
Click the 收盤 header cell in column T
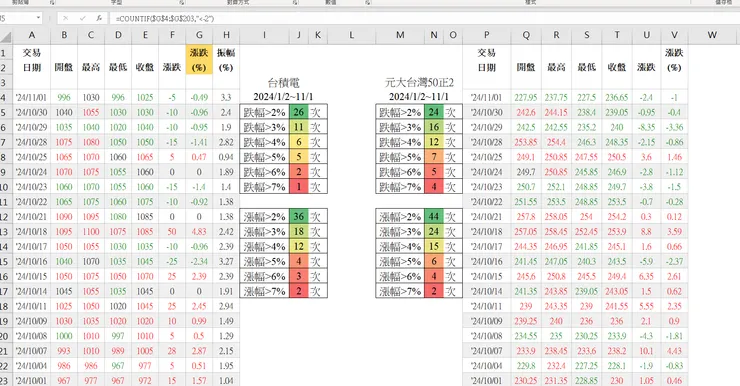[x=617, y=67]
